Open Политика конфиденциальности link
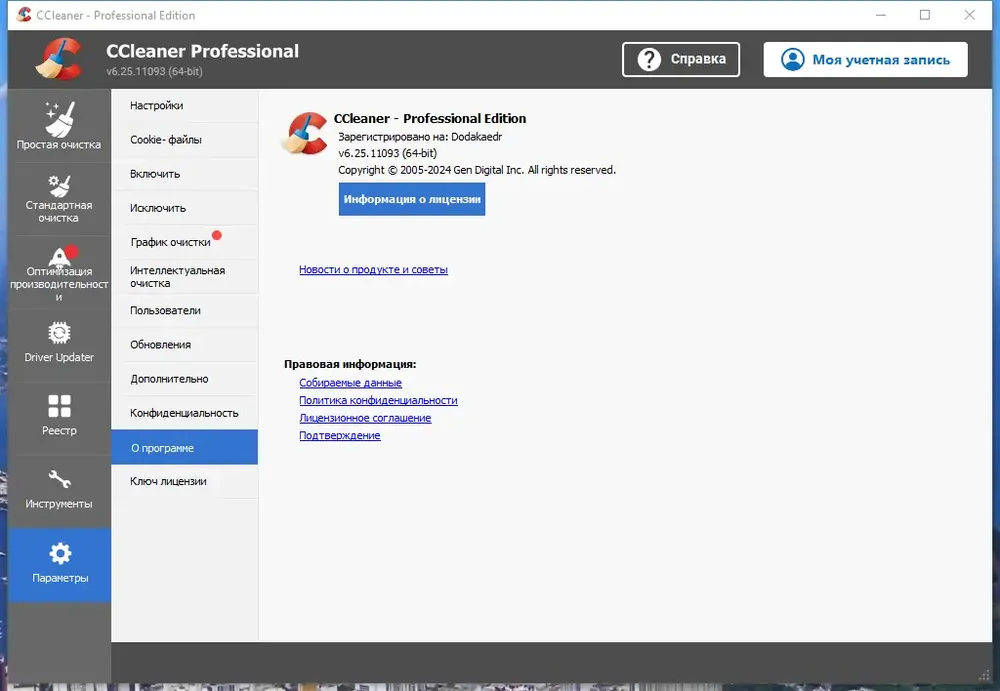Screen dimensions: 1000x691 (378, 400)
